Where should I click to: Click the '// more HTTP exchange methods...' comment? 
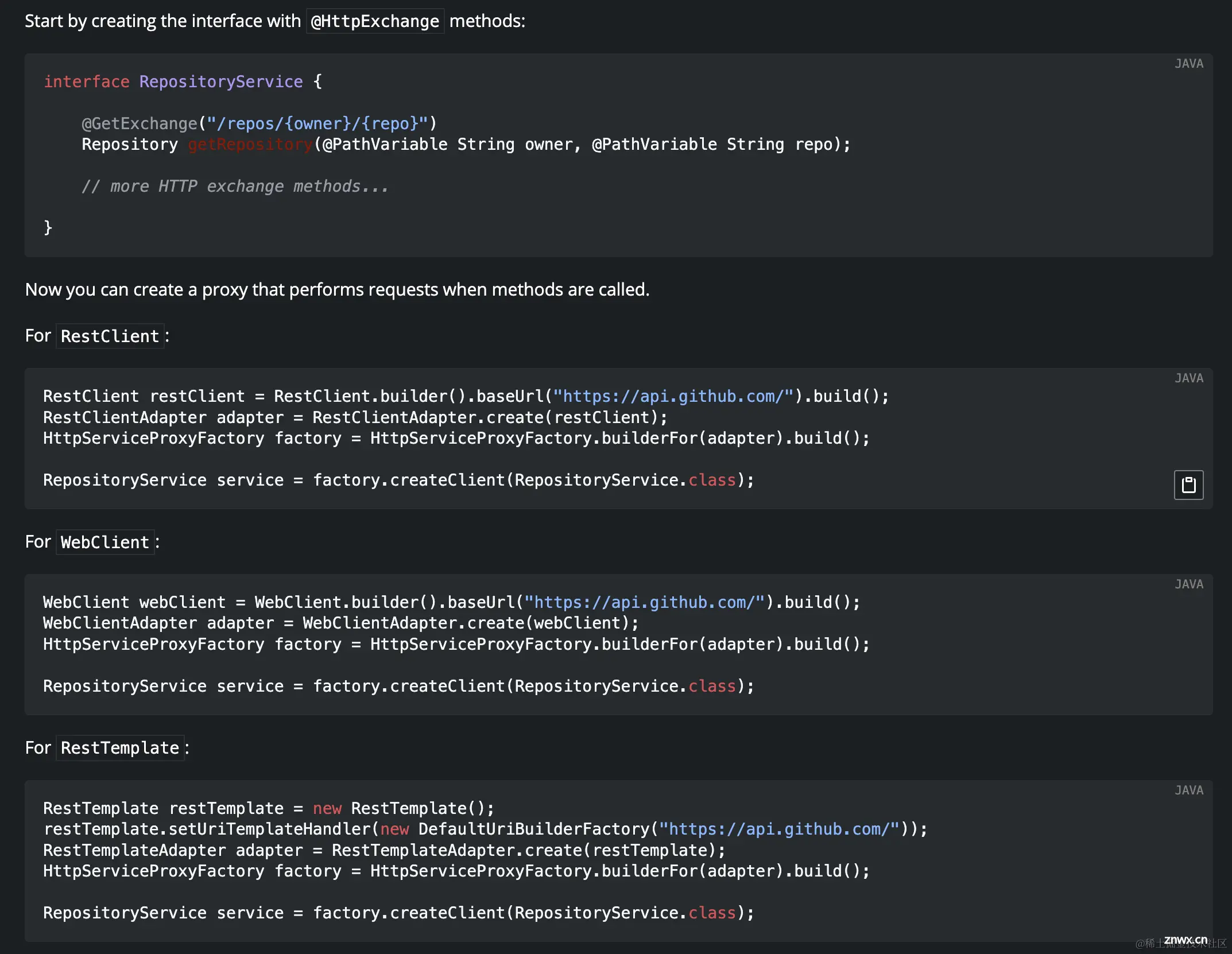click(235, 186)
